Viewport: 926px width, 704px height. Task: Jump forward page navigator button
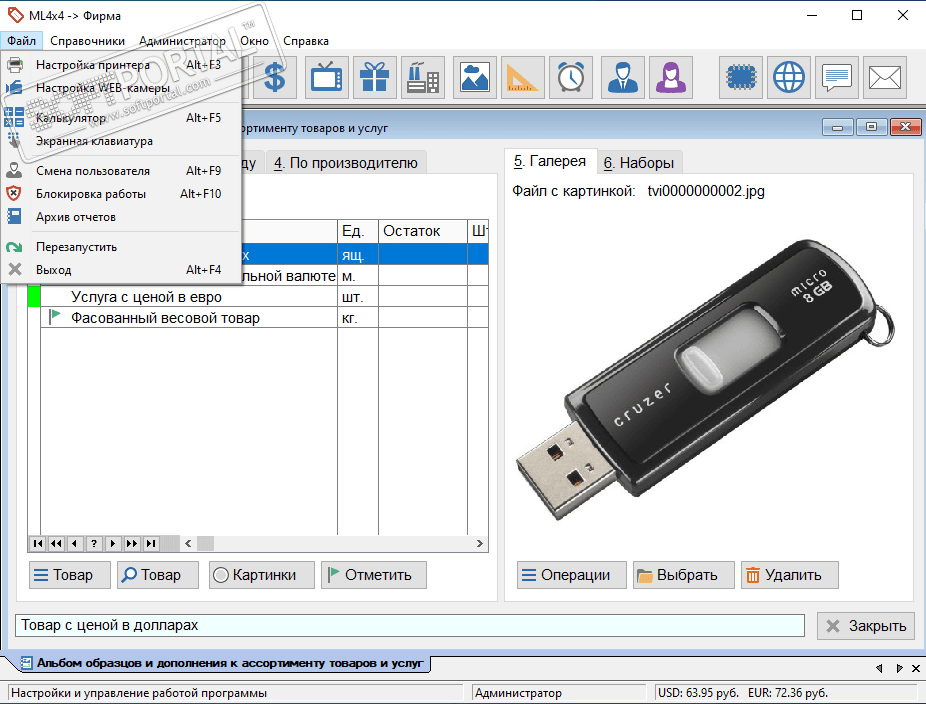tap(132, 543)
